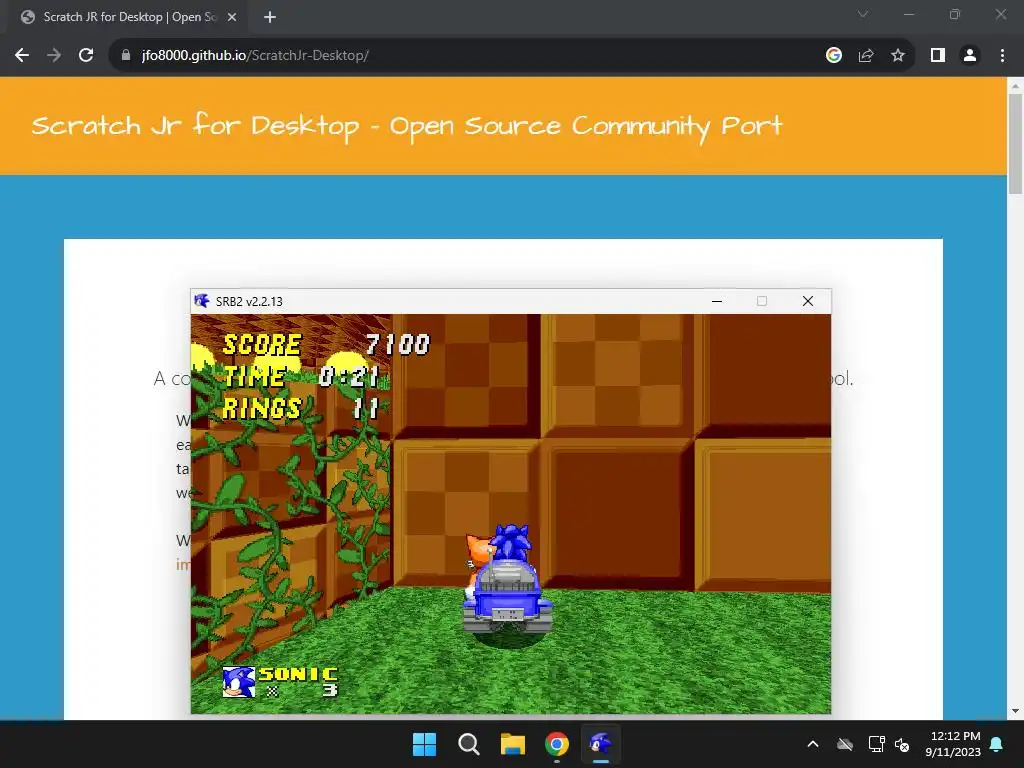Open Windows taskbar search
Image resolution: width=1024 pixels, height=768 pixels.
tap(468, 744)
